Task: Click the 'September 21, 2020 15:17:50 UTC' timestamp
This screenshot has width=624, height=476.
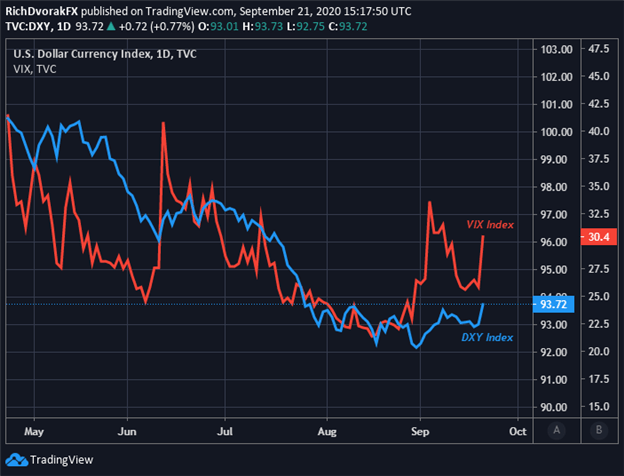Action: coord(325,11)
